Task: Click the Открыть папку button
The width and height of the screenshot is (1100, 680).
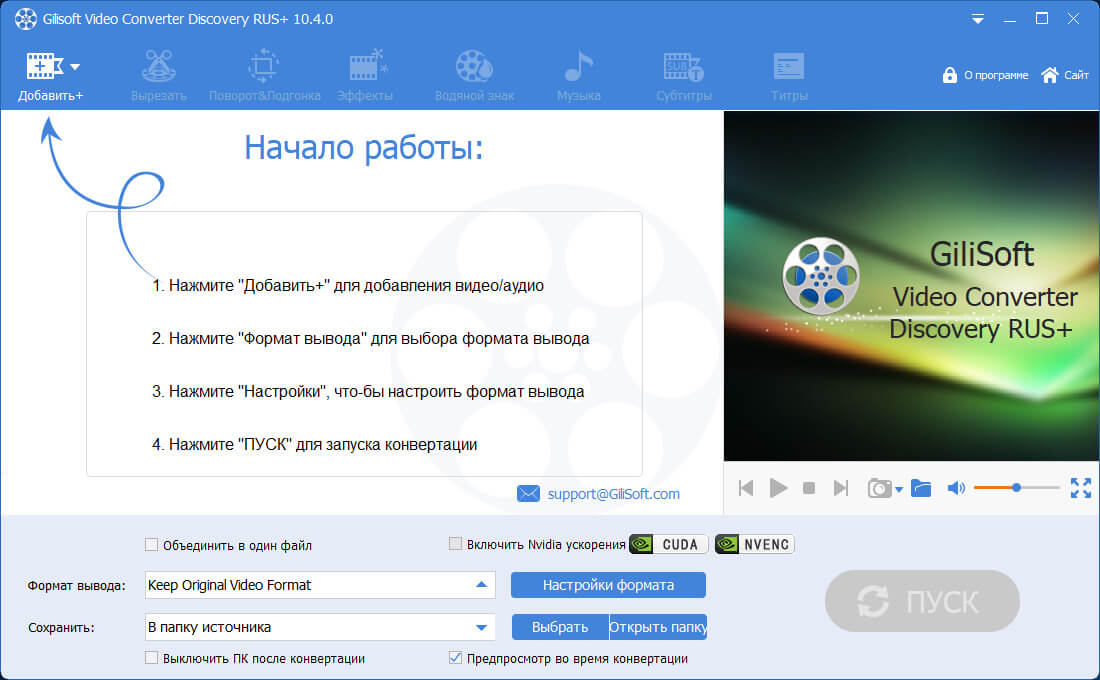Action: tap(658, 627)
